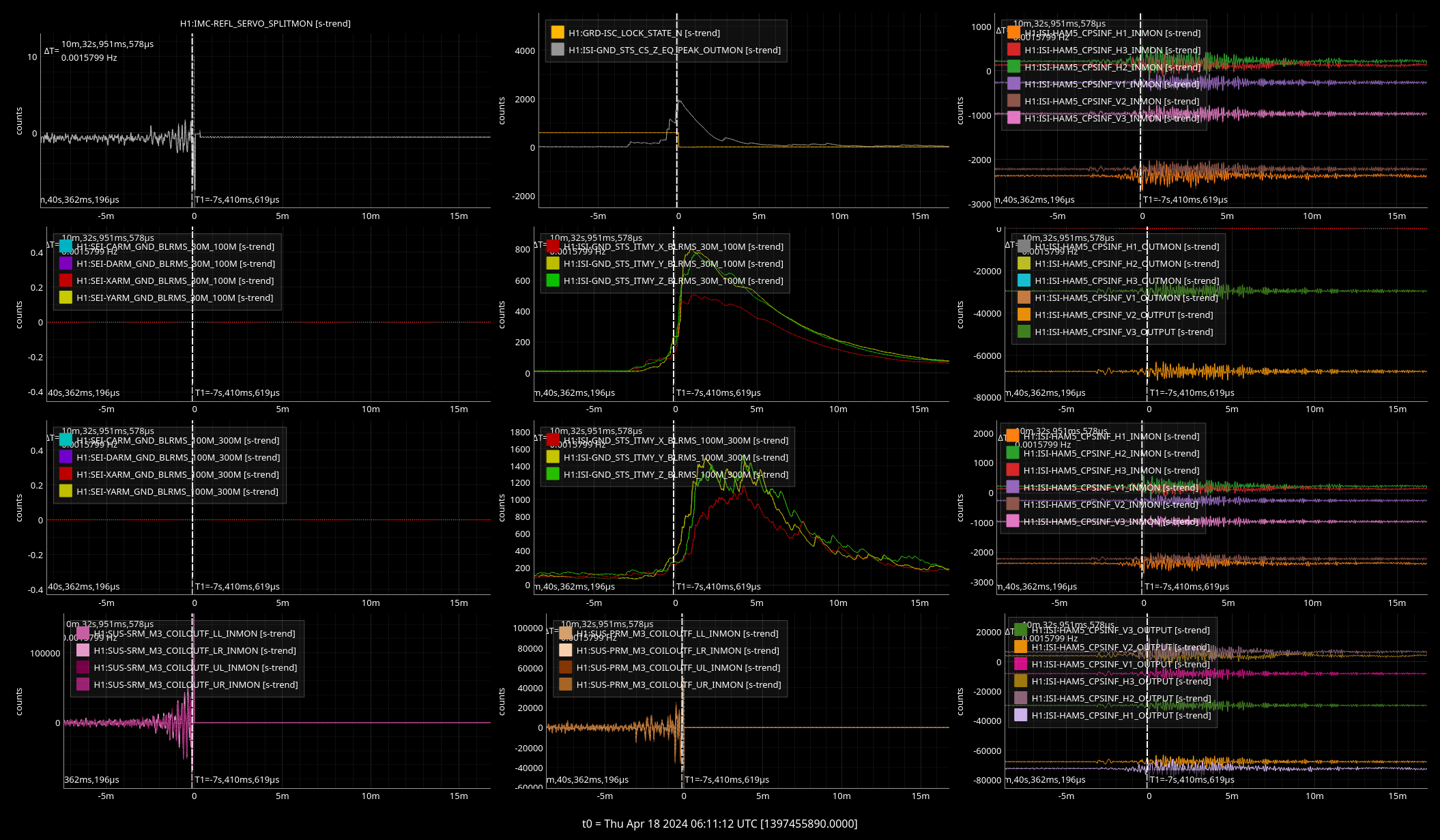This screenshot has height=840, width=1440.
Task: Click the cyan ISI-HAM5_CPSINF_H3_OUTMON swatch
Action: [x=1024, y=280]
